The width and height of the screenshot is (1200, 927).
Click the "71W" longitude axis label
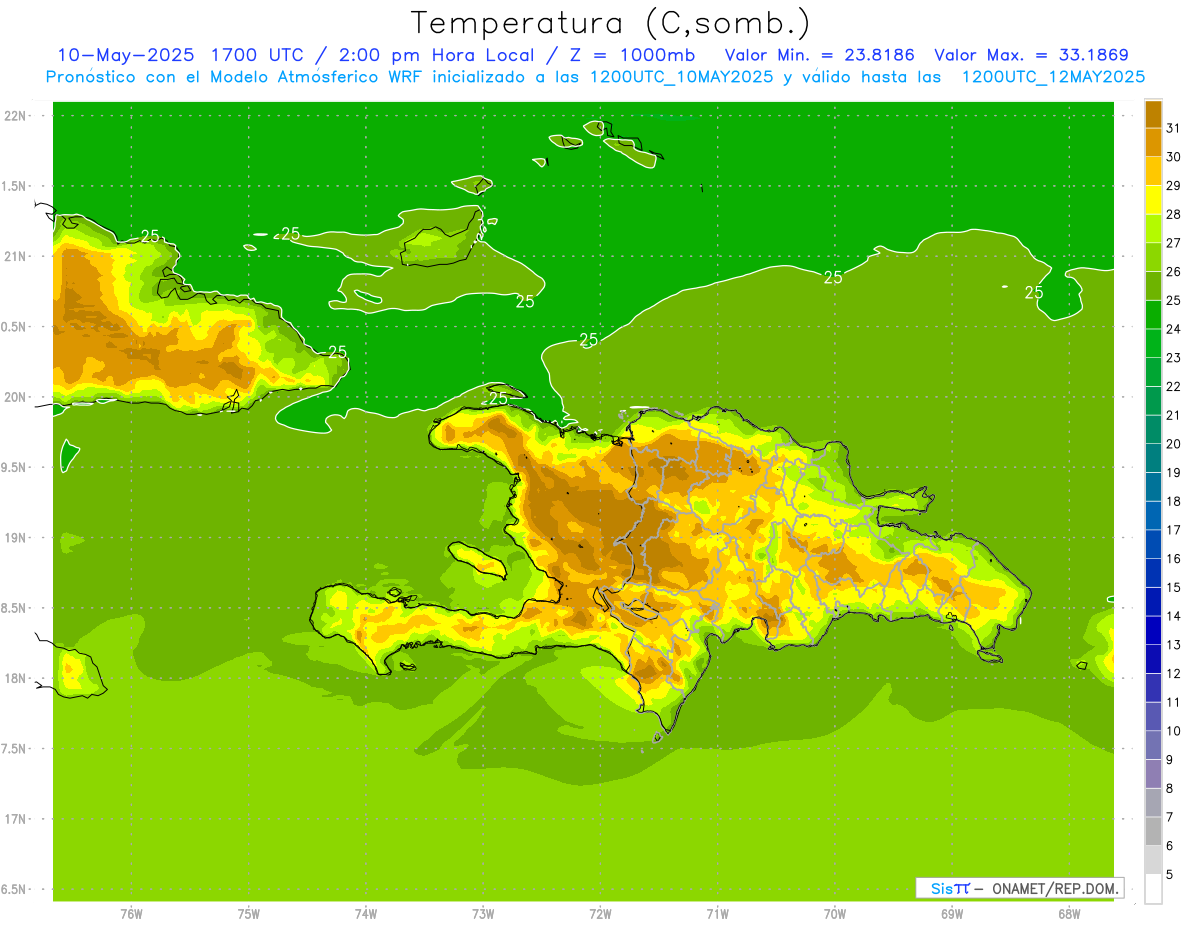point(717,913)
